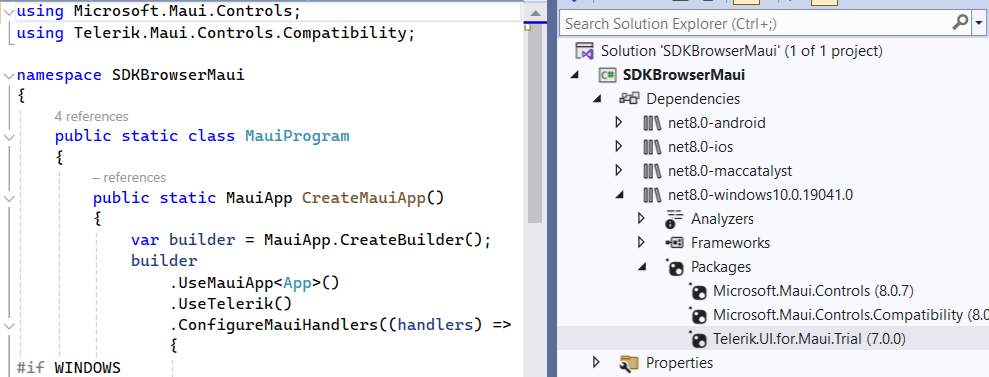The image size is (989, 377).
Task: Click the CreateMauiApp method name
Action: 364,198
